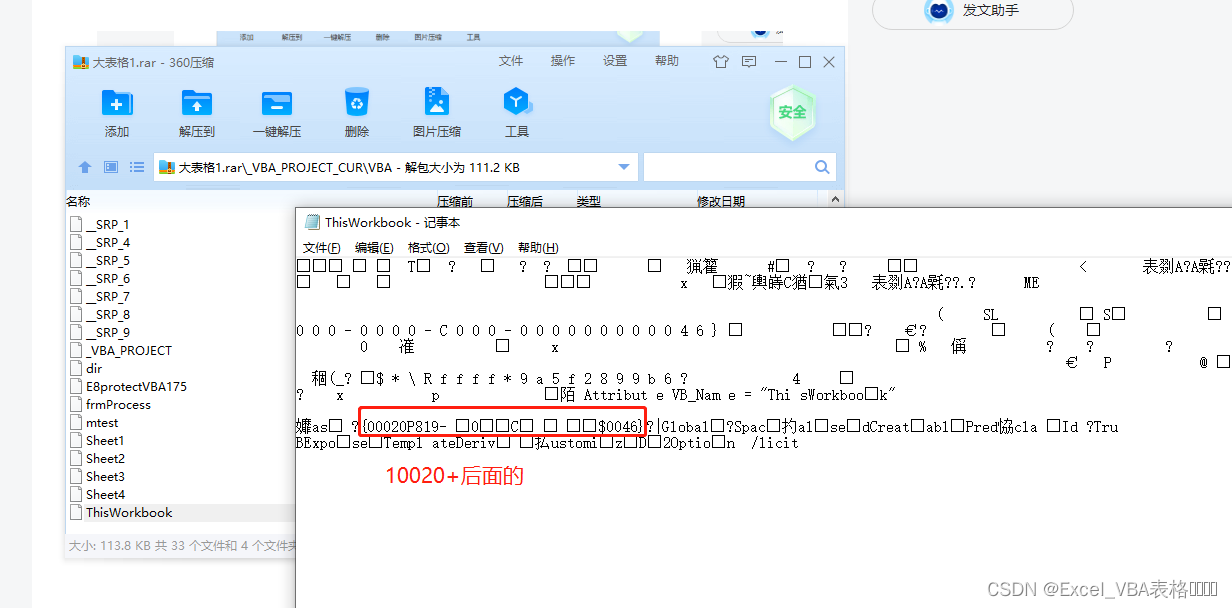Switch to list view icon
Image resolution: width=1232 pixels, height=608 pixels.
137,167
